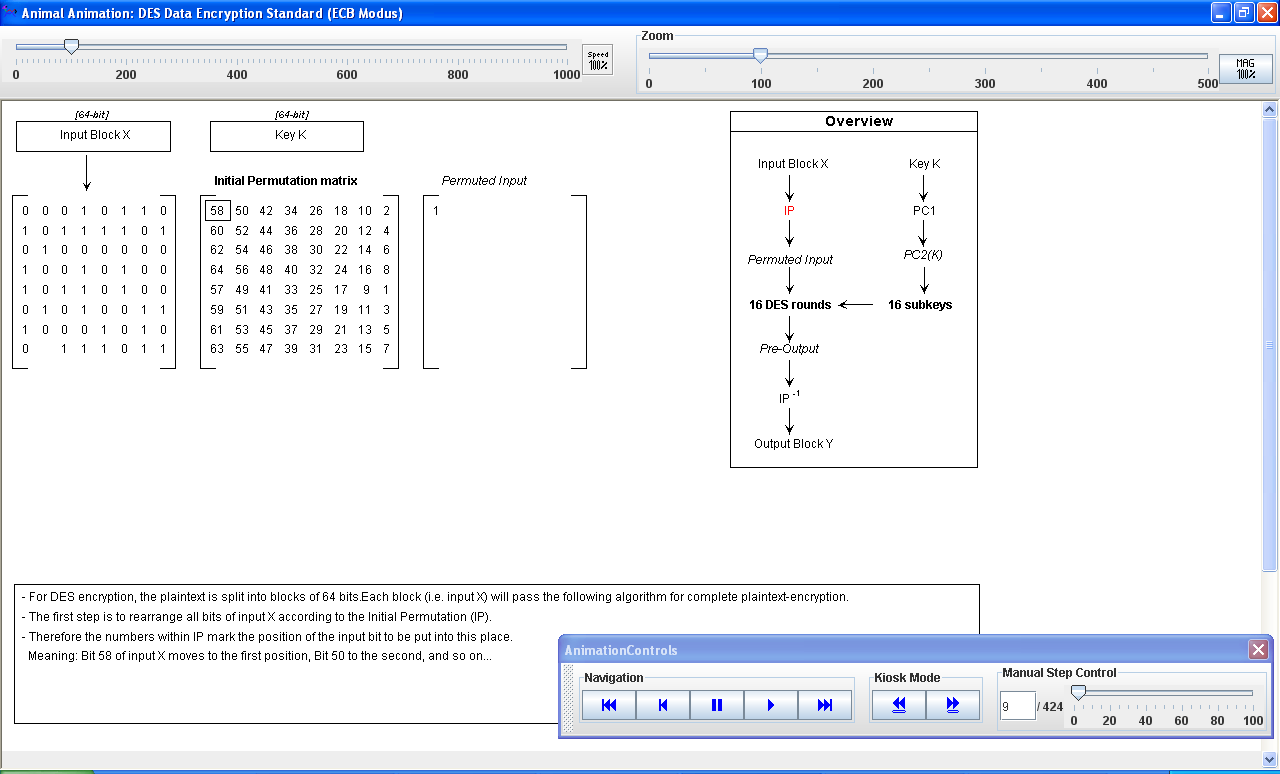Click the vertical scrollbar track

click(x=1270, y=660)
